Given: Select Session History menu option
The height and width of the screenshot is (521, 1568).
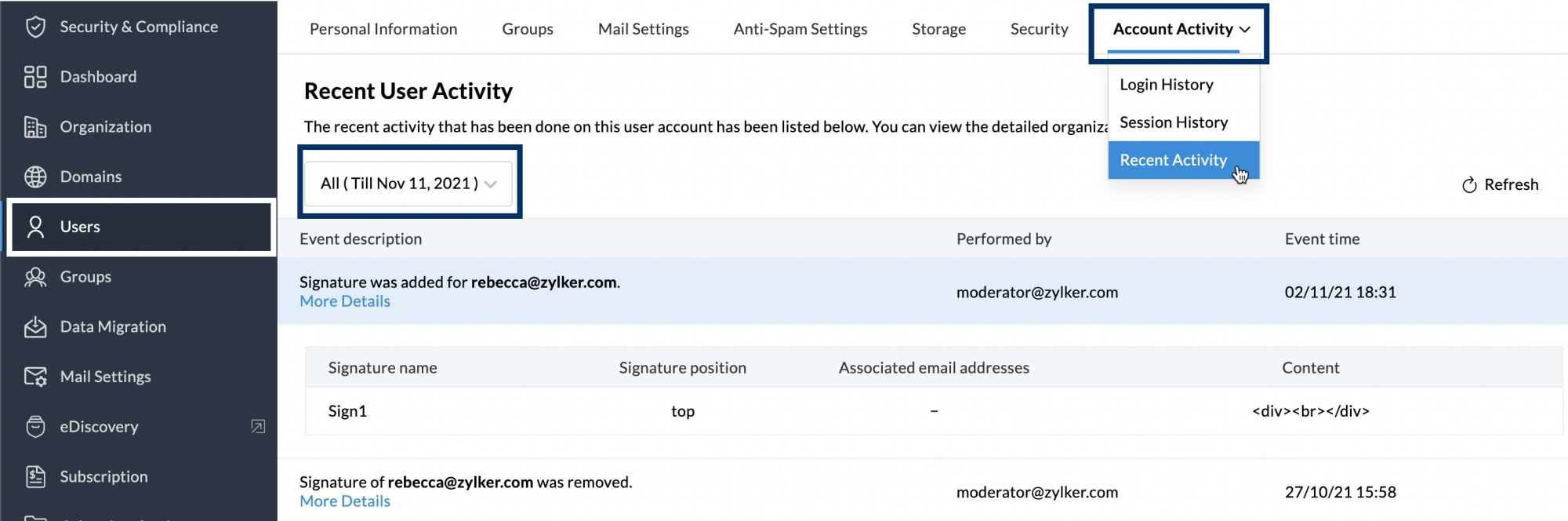Looking at the screenshot, I should (1173, 122).
